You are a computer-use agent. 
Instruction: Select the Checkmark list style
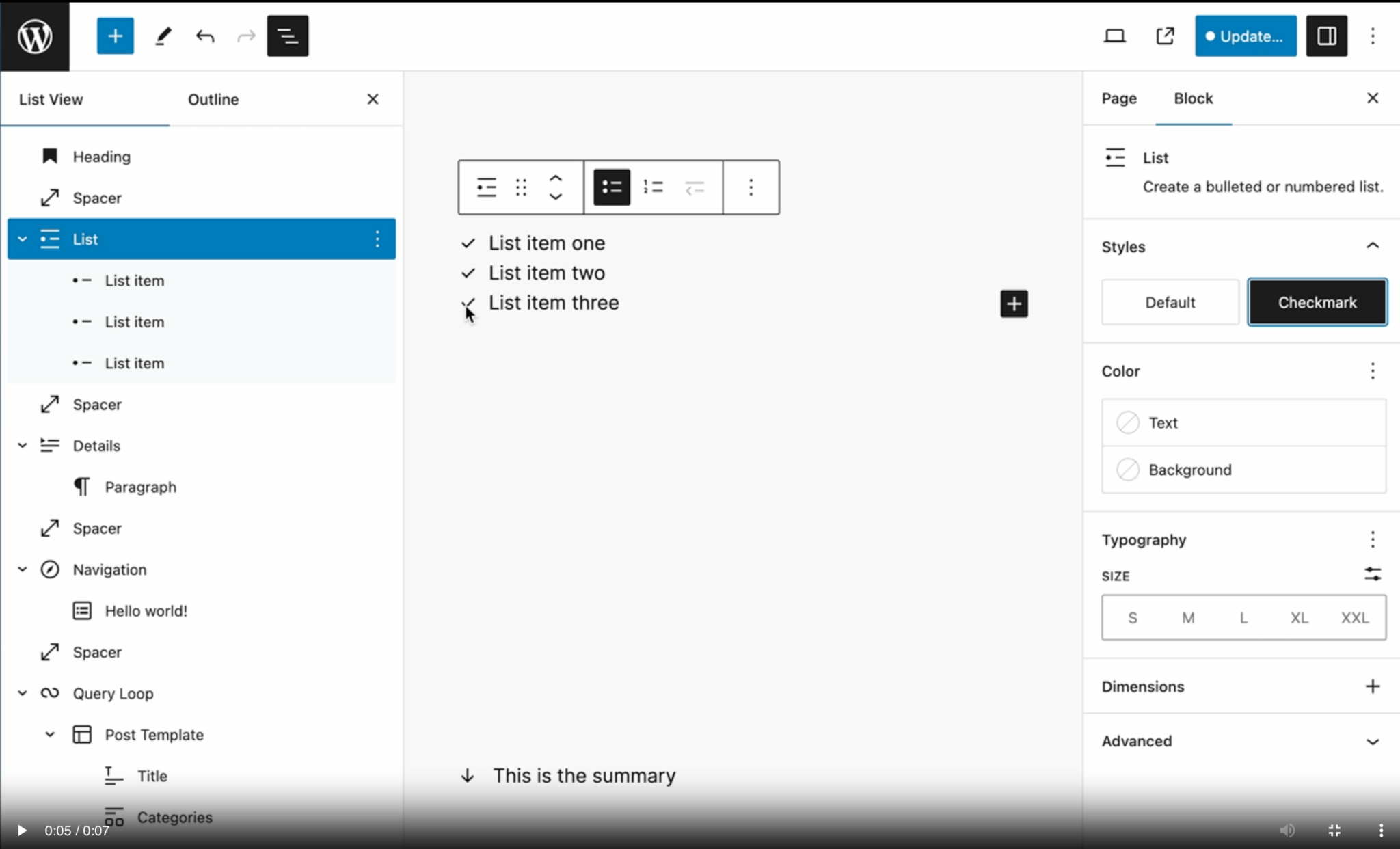1316,301
